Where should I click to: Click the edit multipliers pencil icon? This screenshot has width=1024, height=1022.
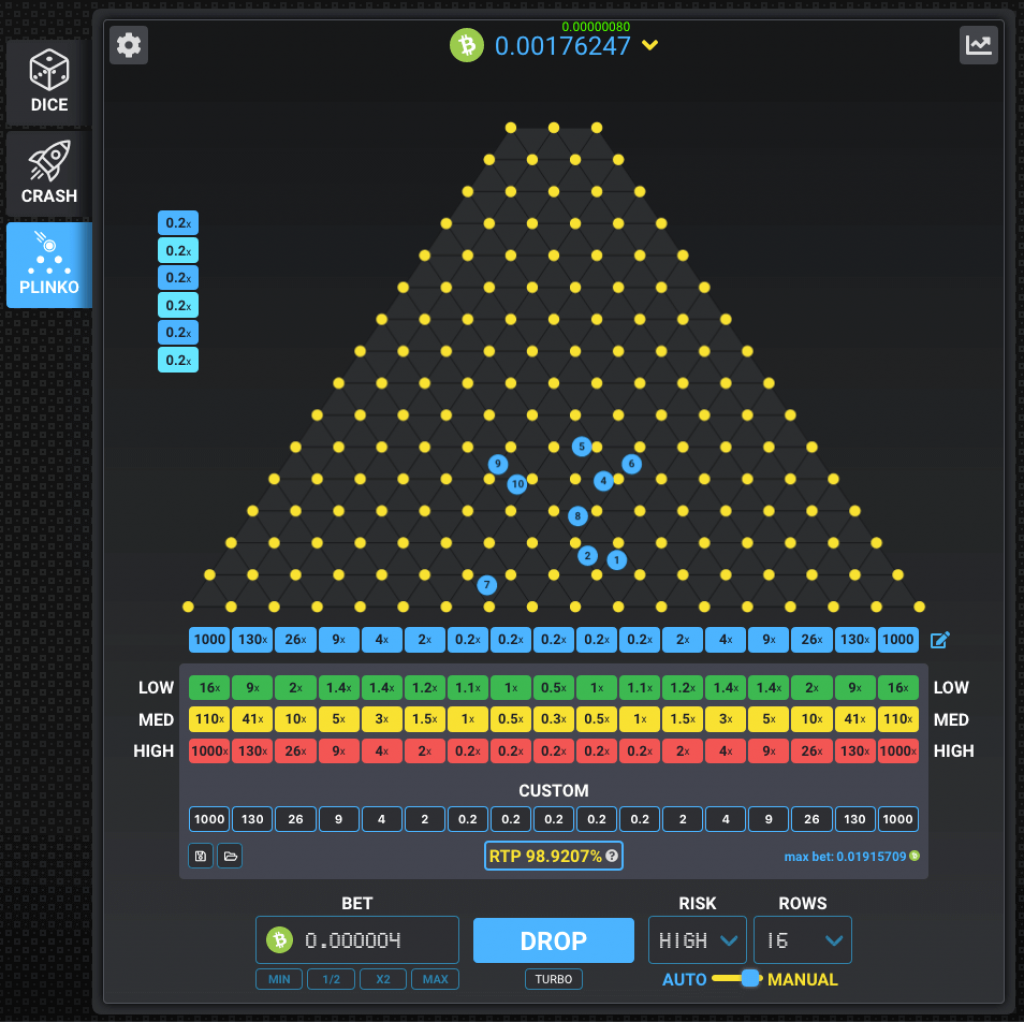[x=939, y=640]
